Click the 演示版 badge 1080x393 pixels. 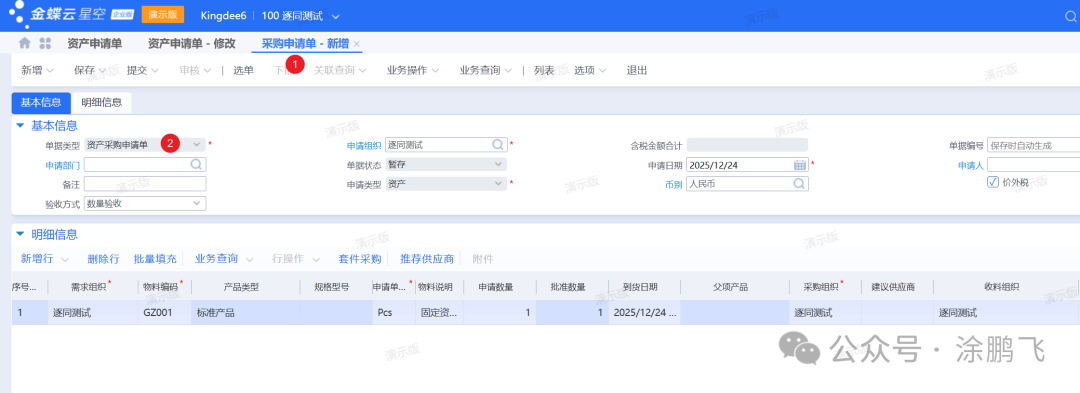tap(163, 15)
